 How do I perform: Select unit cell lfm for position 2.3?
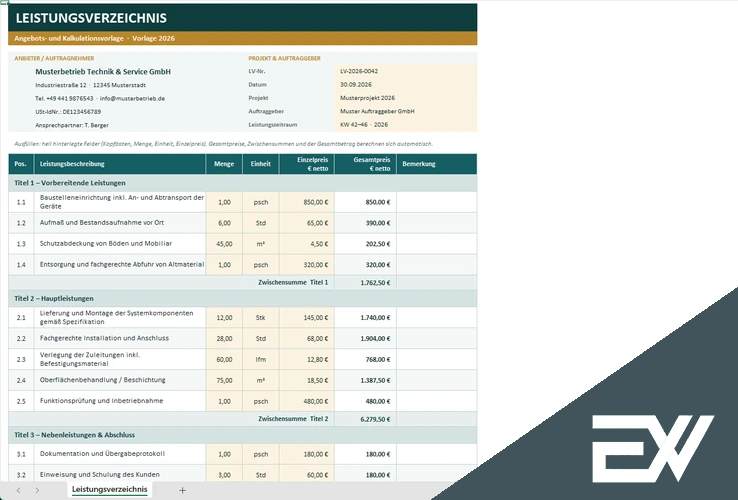click(x=261, y=359)
